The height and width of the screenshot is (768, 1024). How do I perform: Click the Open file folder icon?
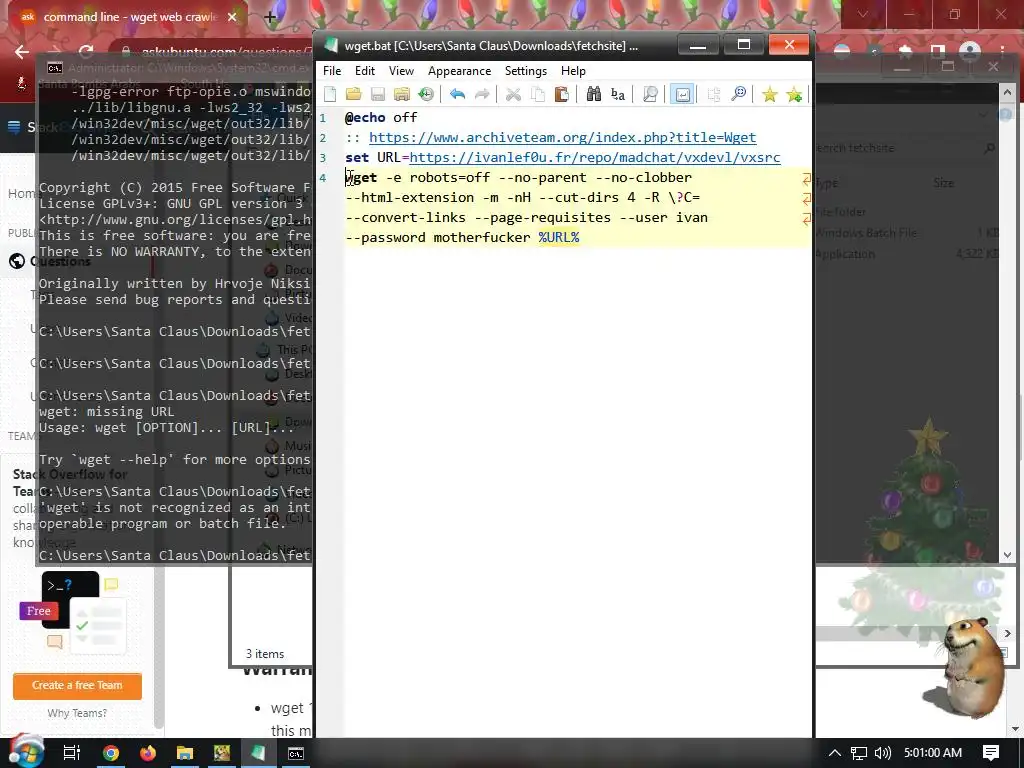(x=353, y=94)
